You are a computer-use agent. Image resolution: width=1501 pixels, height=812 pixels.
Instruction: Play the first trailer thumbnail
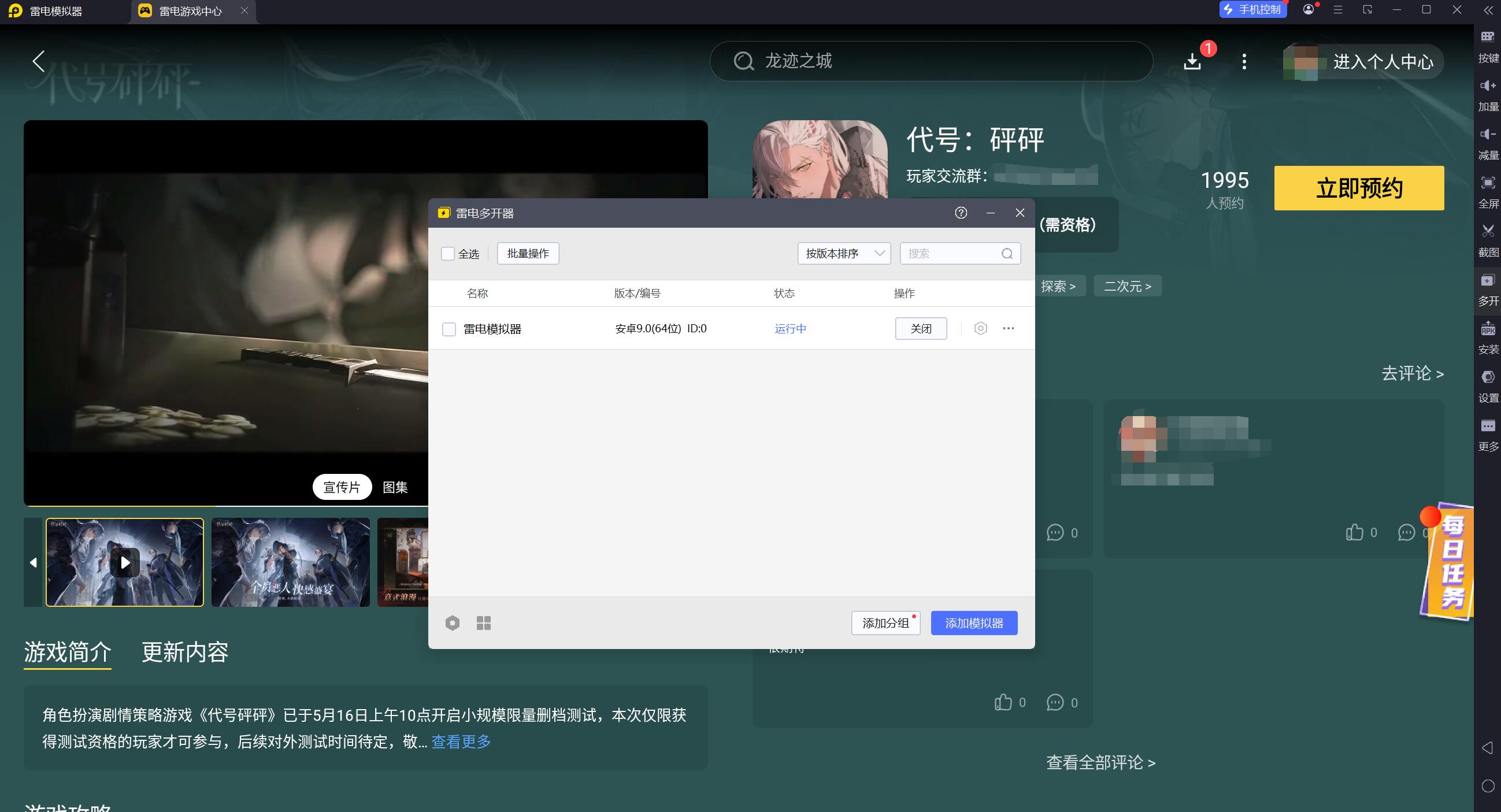[x=125, y=563]
